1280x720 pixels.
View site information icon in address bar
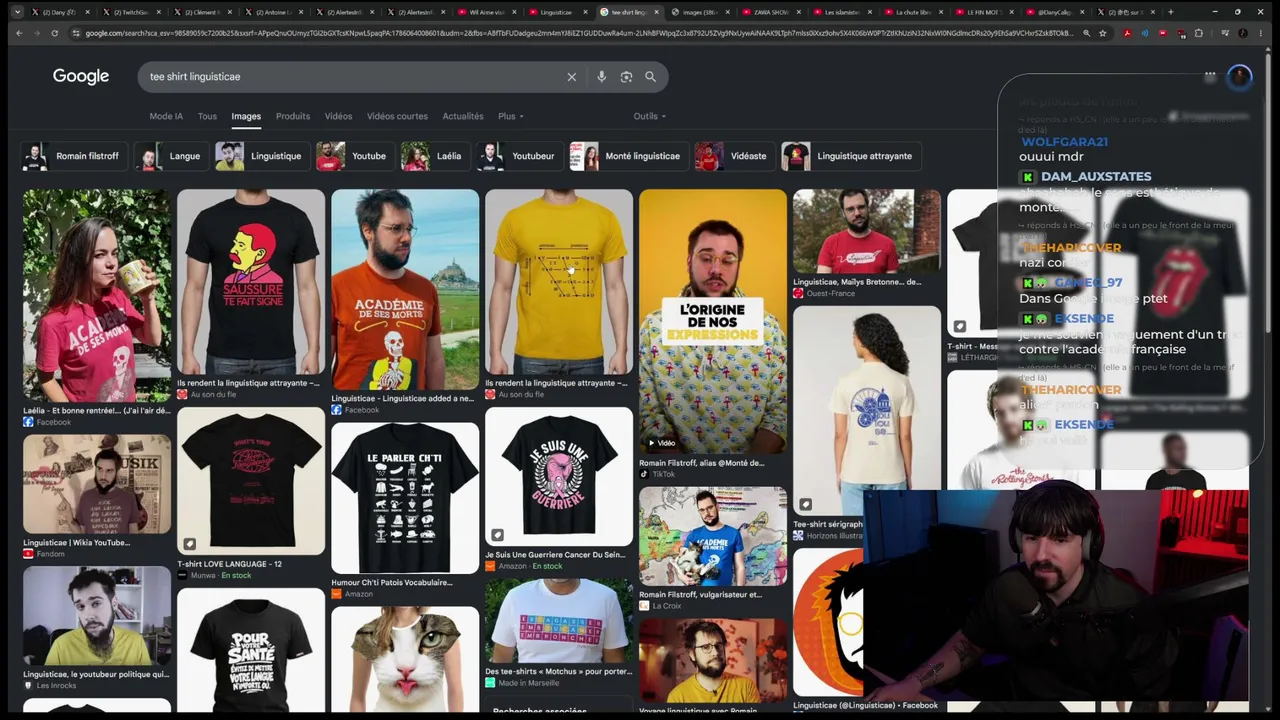click(76, 33)
